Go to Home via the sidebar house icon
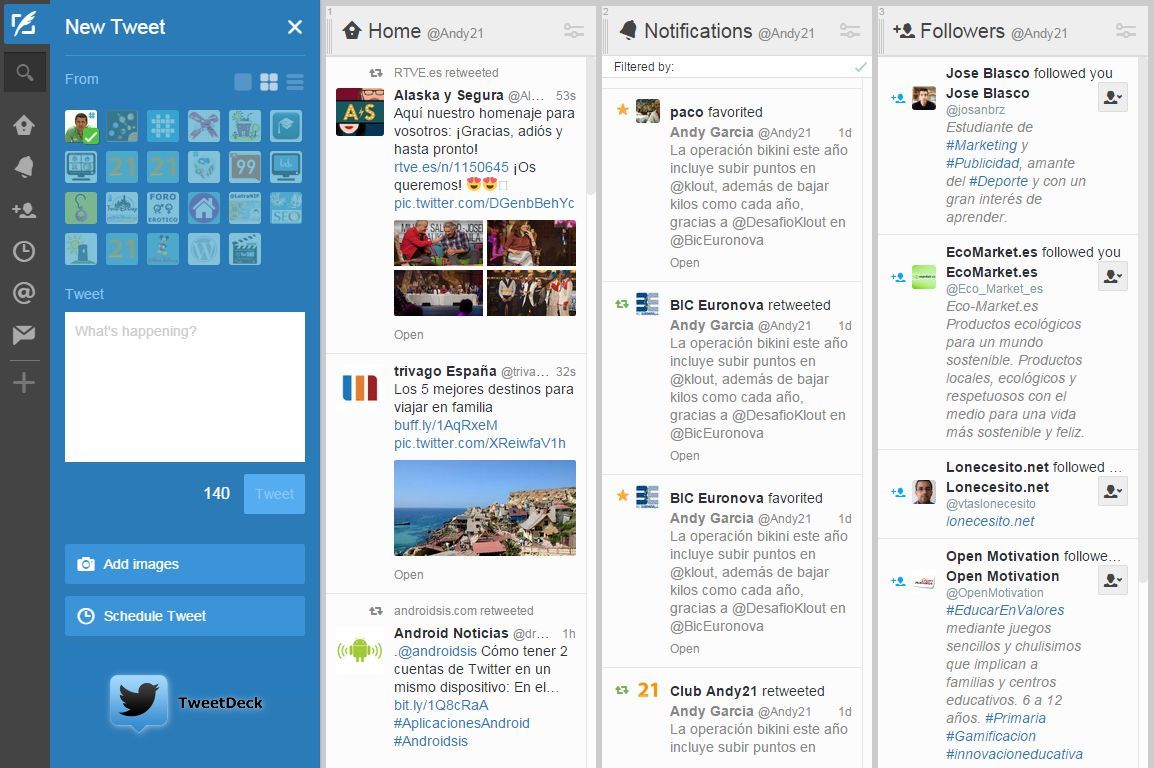1154x768 pixels. (24, 125)
